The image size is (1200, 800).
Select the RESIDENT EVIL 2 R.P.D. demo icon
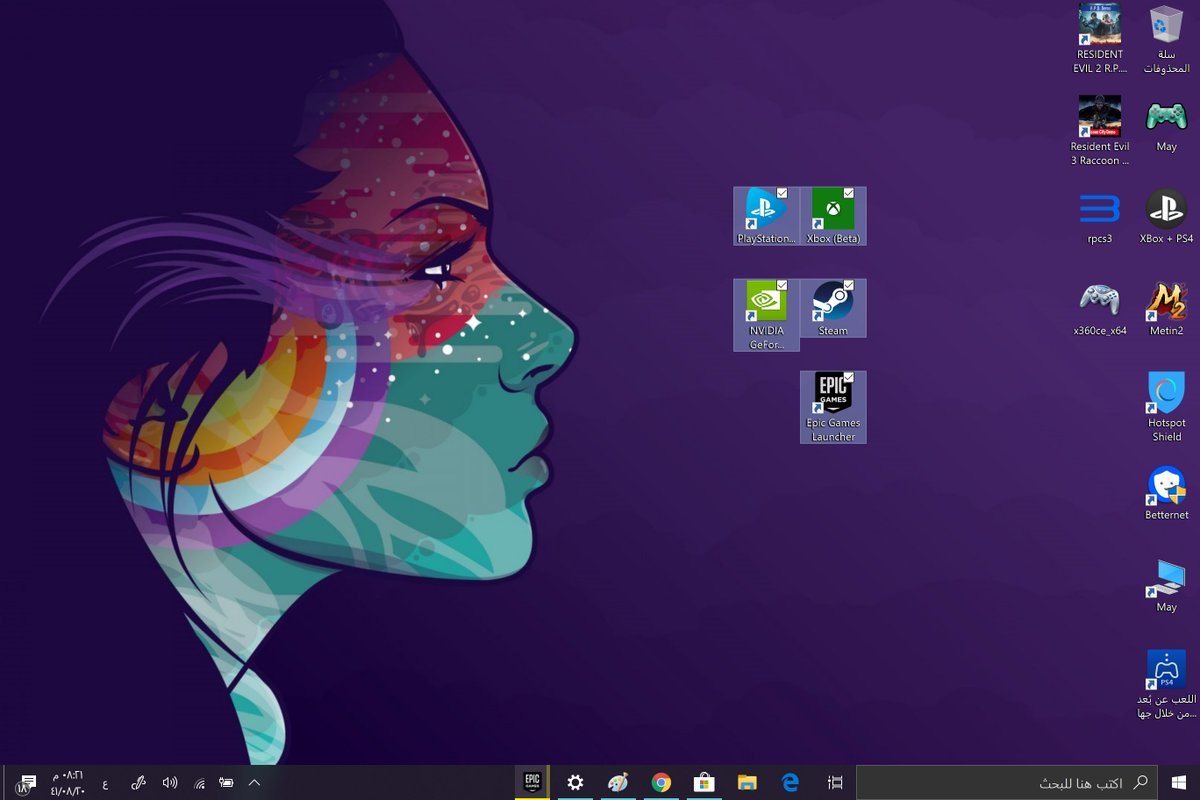[1100, 39]
